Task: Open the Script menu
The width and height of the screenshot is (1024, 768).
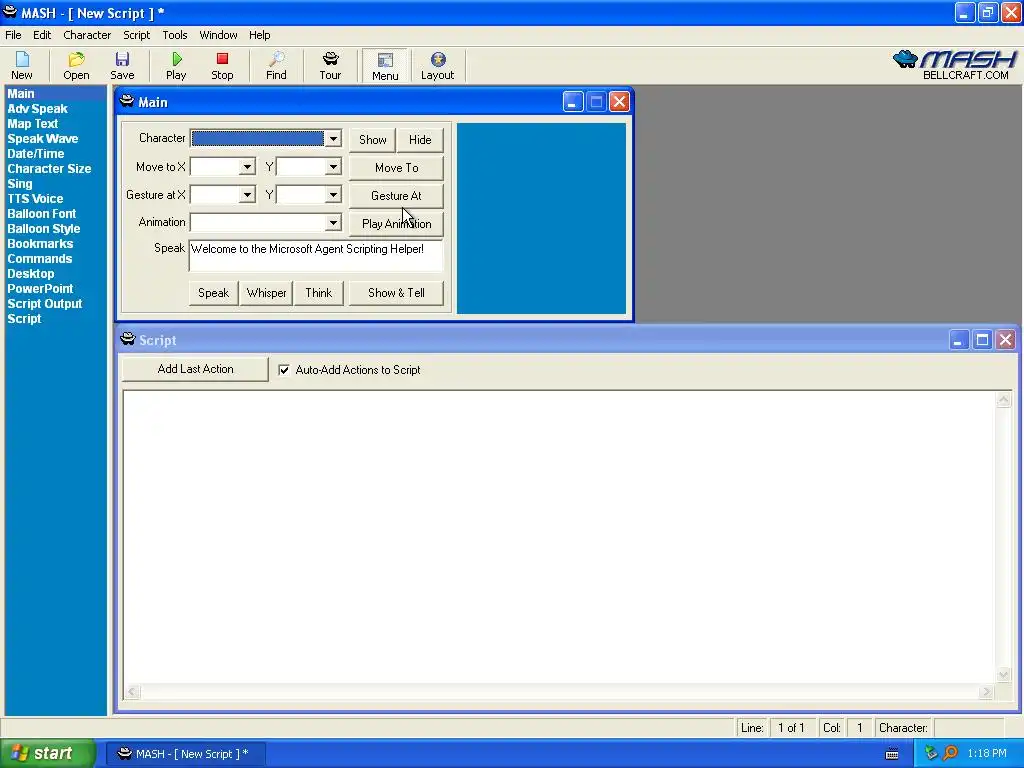Action: click(136, 35)
